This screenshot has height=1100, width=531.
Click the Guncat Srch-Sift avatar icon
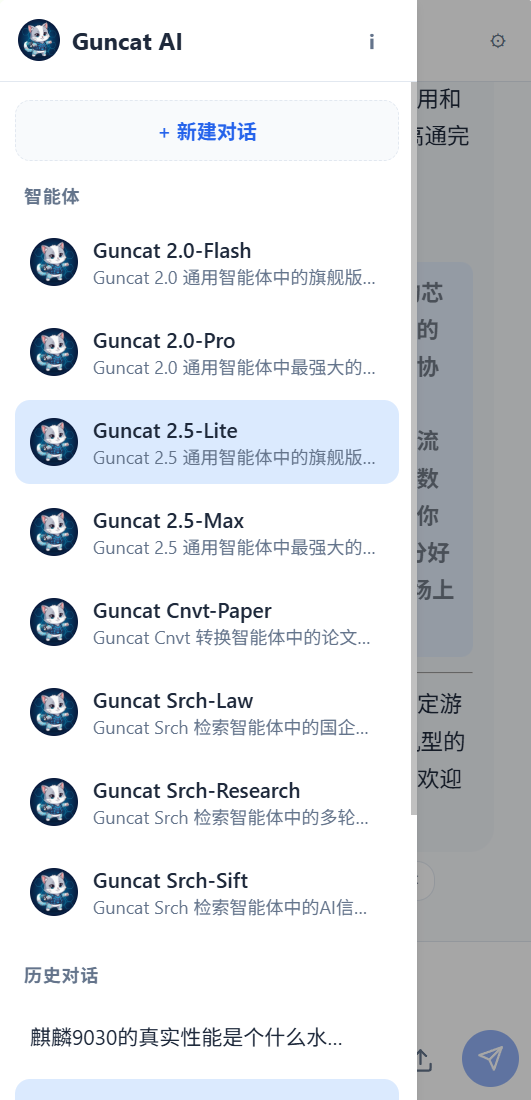click(x=54, y=892)
